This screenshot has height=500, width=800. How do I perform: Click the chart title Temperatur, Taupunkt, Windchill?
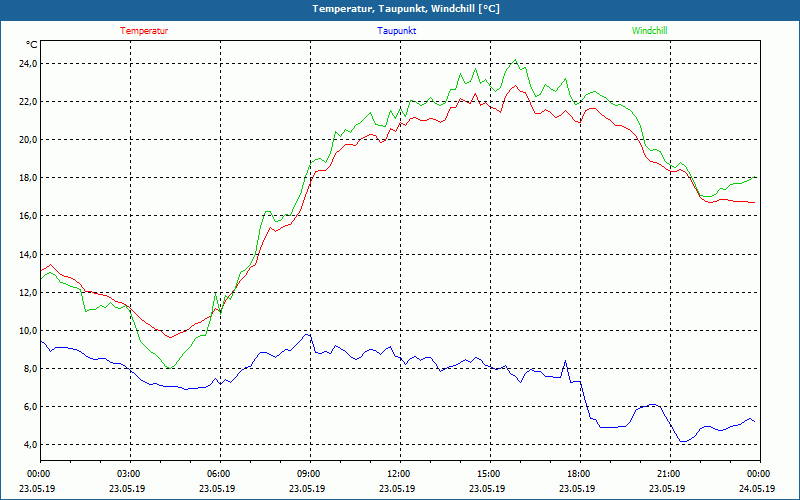406,9
